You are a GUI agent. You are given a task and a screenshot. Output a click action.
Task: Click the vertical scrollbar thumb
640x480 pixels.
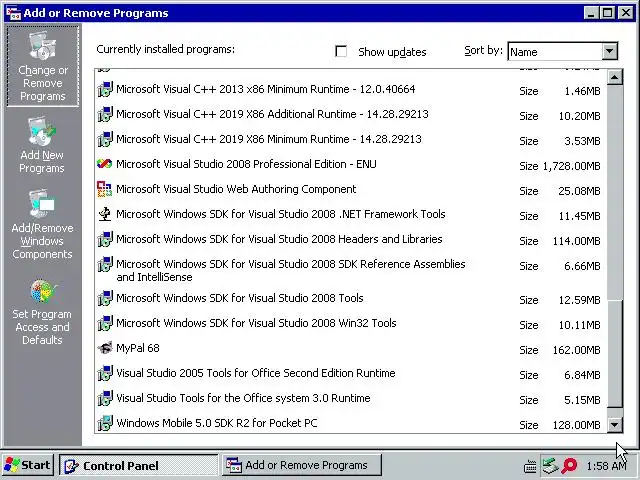[615, 353]
